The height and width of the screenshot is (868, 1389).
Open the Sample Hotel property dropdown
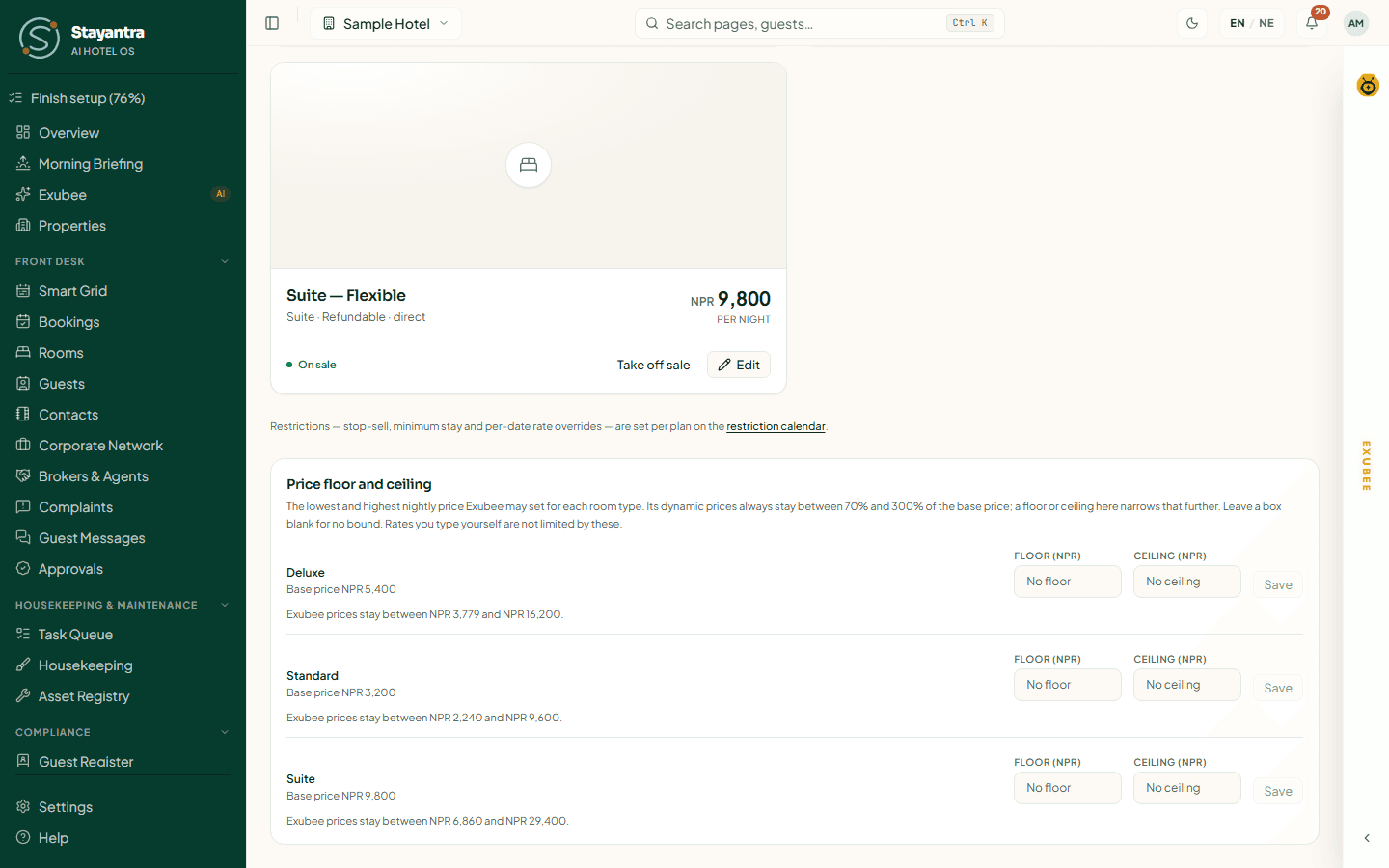pyautogui.click(x=386, y=23)
